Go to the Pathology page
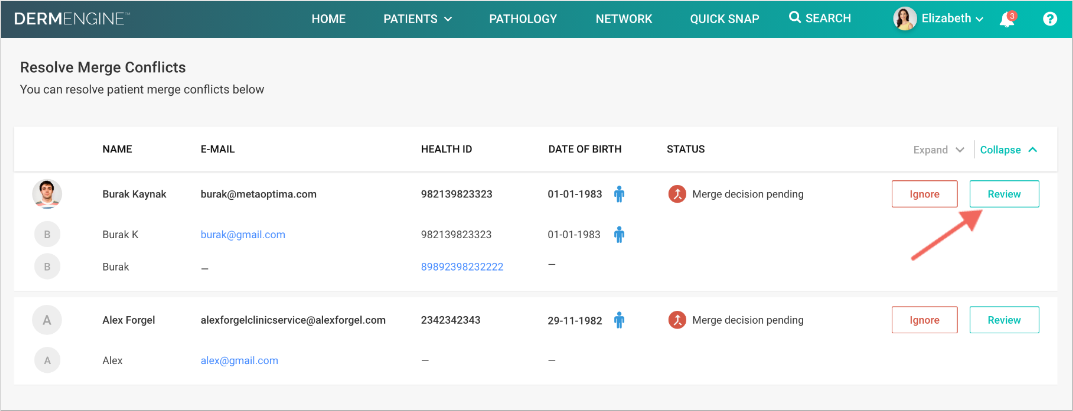Viewport: 1073px width, 411px height. pyautogui.click(x=523, y=19)
